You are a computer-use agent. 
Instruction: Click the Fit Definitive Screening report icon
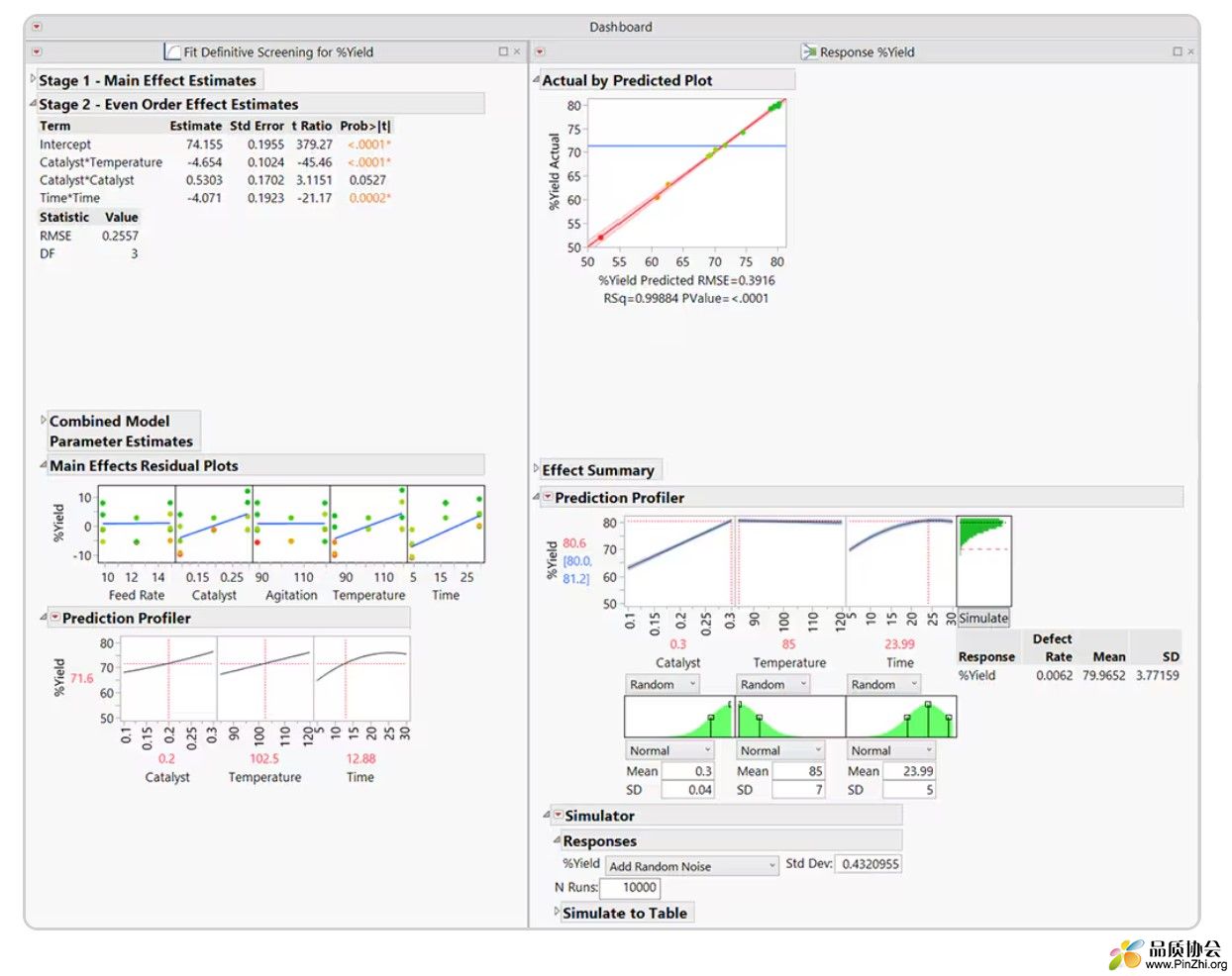(172, 51)
